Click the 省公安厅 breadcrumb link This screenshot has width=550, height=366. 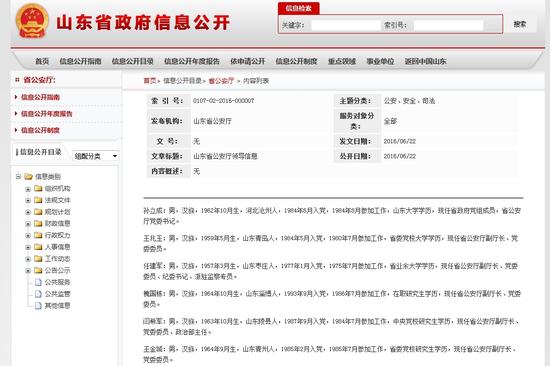point(221,81)
